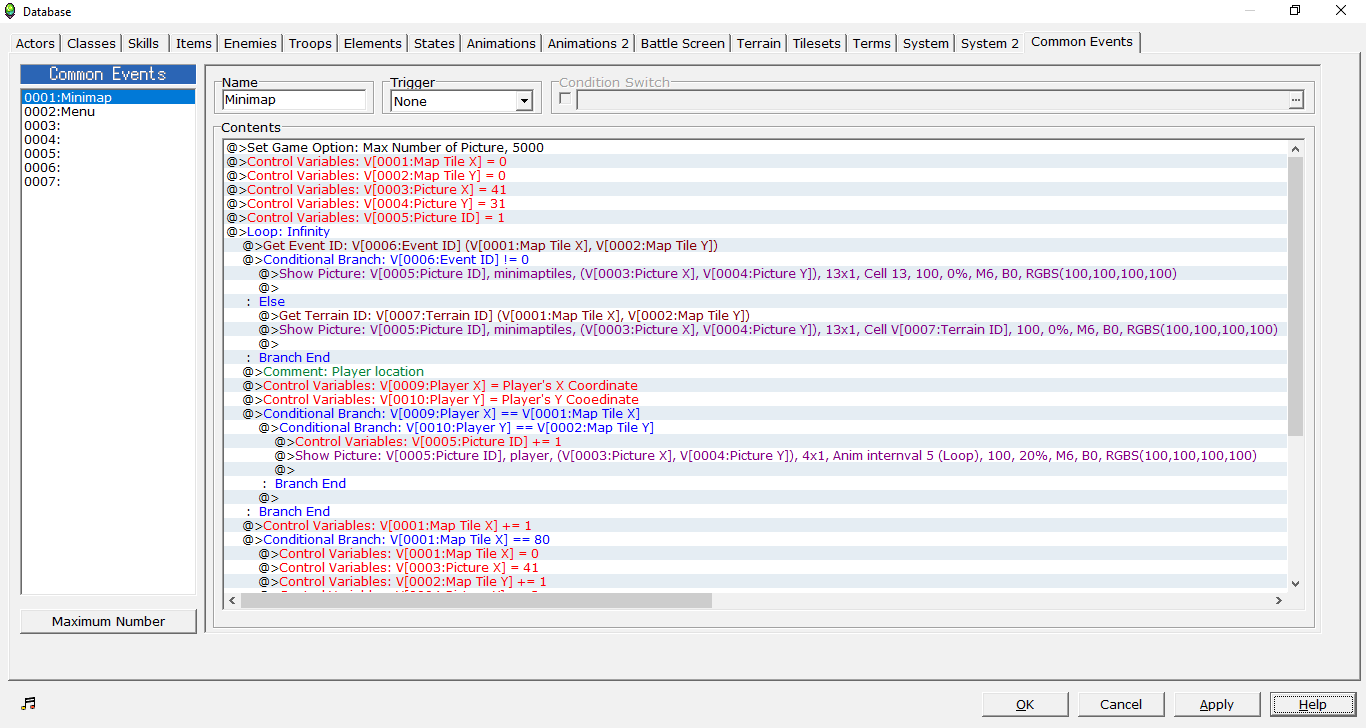Select the Get Event ID command line
This screenshot has width=1366, height=728.
click(756, 245)
